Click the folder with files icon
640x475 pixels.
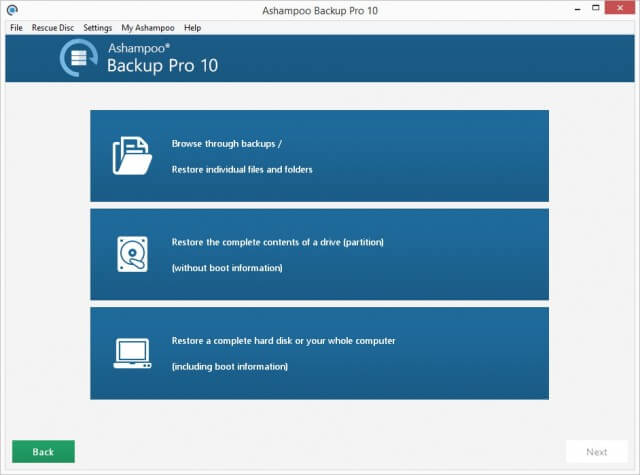(x=132, y=156)
